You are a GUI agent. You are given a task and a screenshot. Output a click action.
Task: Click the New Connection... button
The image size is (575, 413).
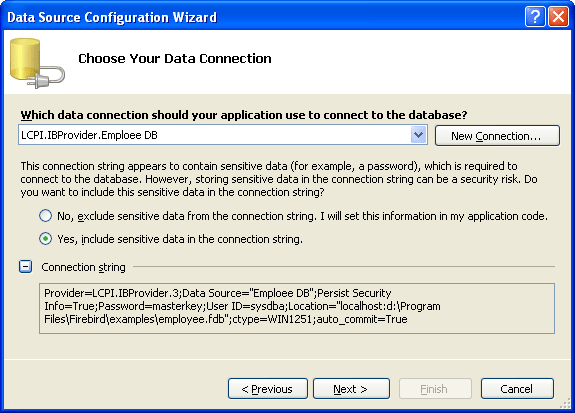[497, 136]
